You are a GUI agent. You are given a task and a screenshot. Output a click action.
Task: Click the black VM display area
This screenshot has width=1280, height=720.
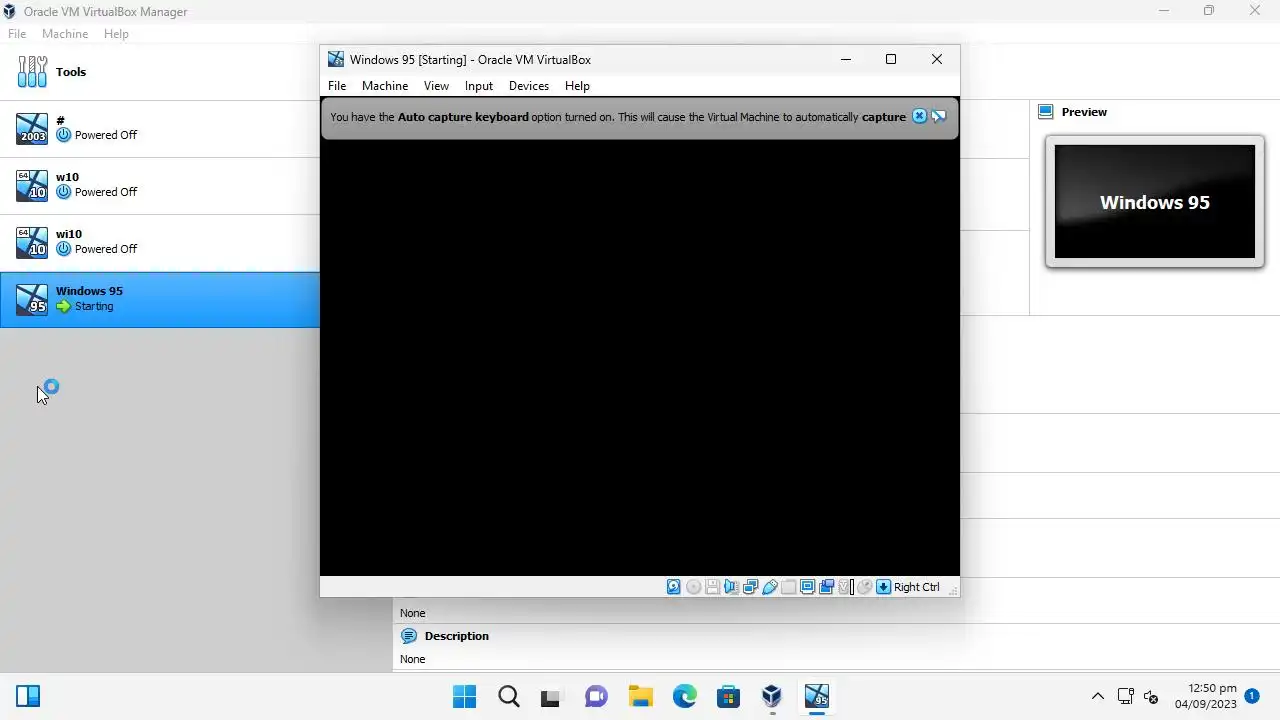point(640,357)
